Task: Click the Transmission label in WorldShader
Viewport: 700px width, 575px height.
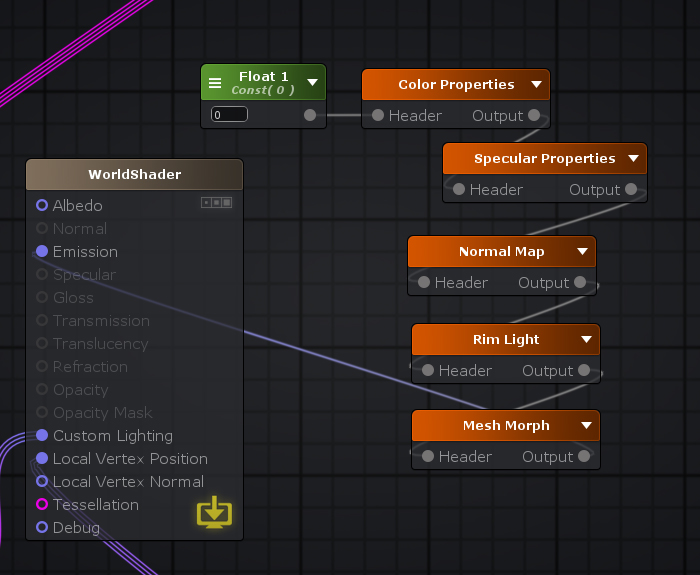Action: coord(101,321)
